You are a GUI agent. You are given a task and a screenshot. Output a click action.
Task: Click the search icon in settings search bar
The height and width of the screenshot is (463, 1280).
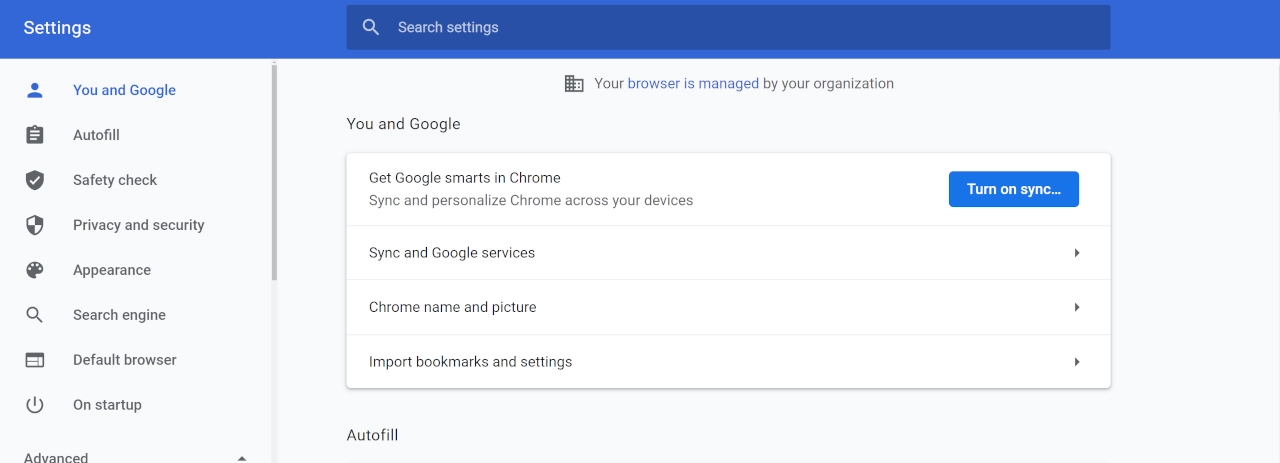click(371, 27)
